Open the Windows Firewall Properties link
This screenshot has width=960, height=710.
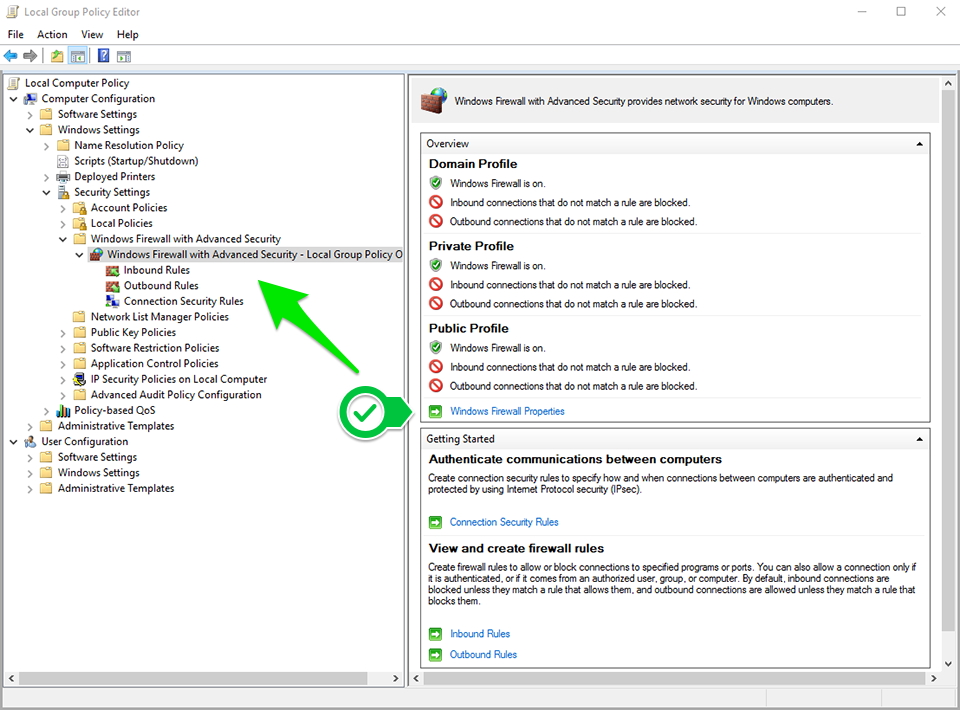507,411
